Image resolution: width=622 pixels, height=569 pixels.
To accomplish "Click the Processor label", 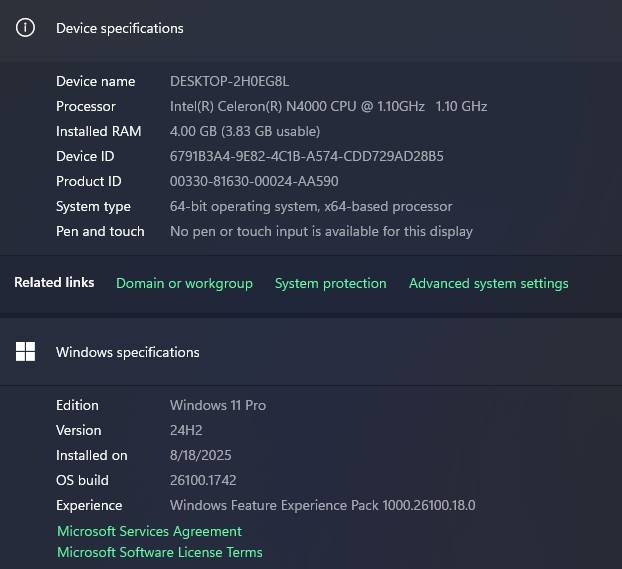I will (x=86, y=106).
